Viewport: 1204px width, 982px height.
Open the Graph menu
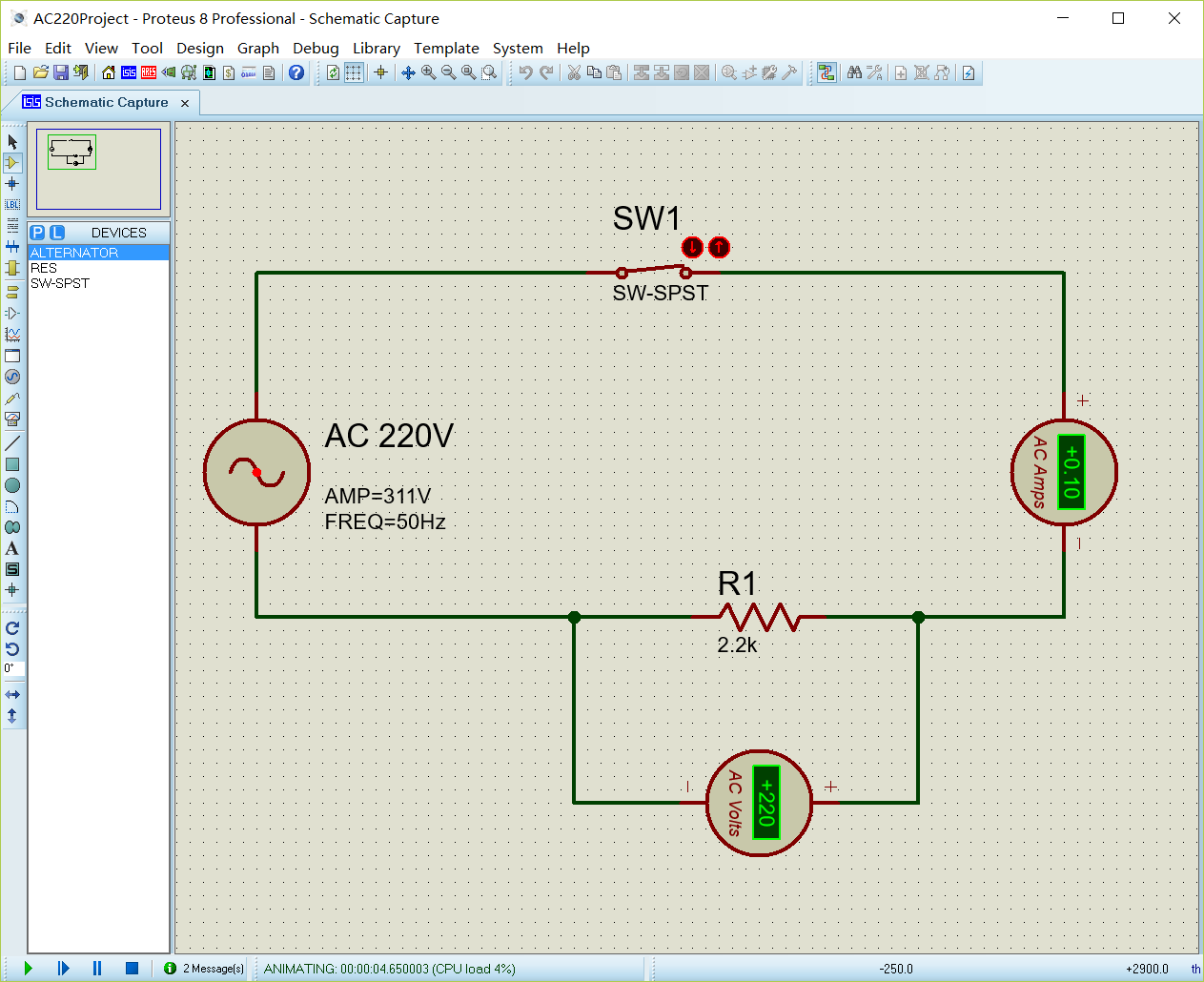coord(257,49)
